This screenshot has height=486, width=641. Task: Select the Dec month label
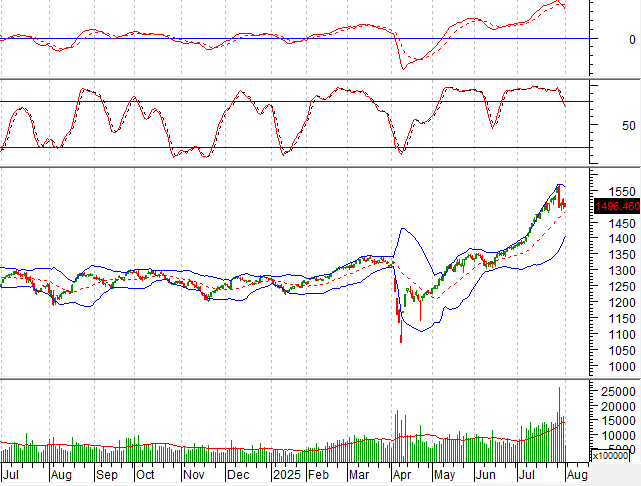pos(238,475)
